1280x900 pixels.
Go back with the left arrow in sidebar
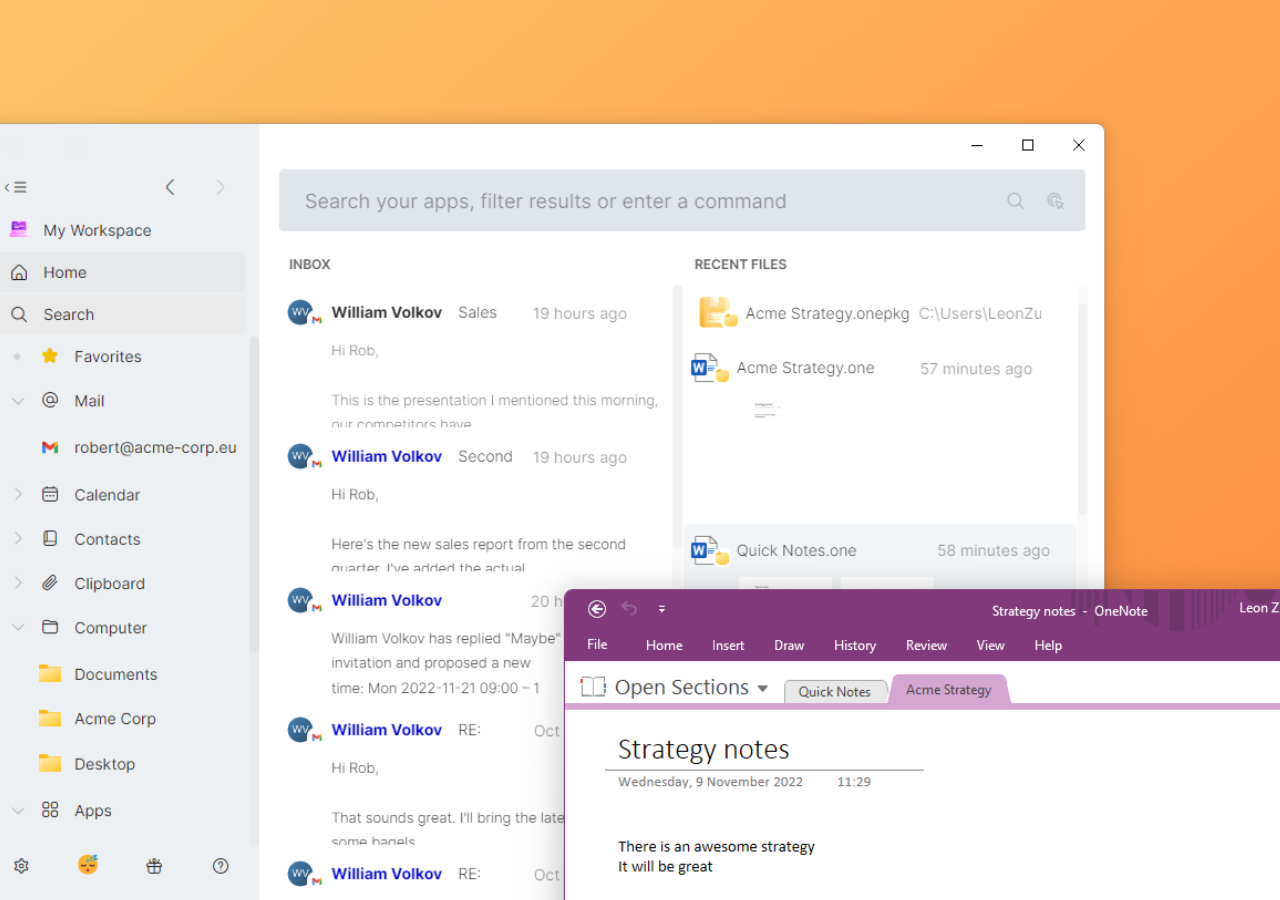click(170, 187)
